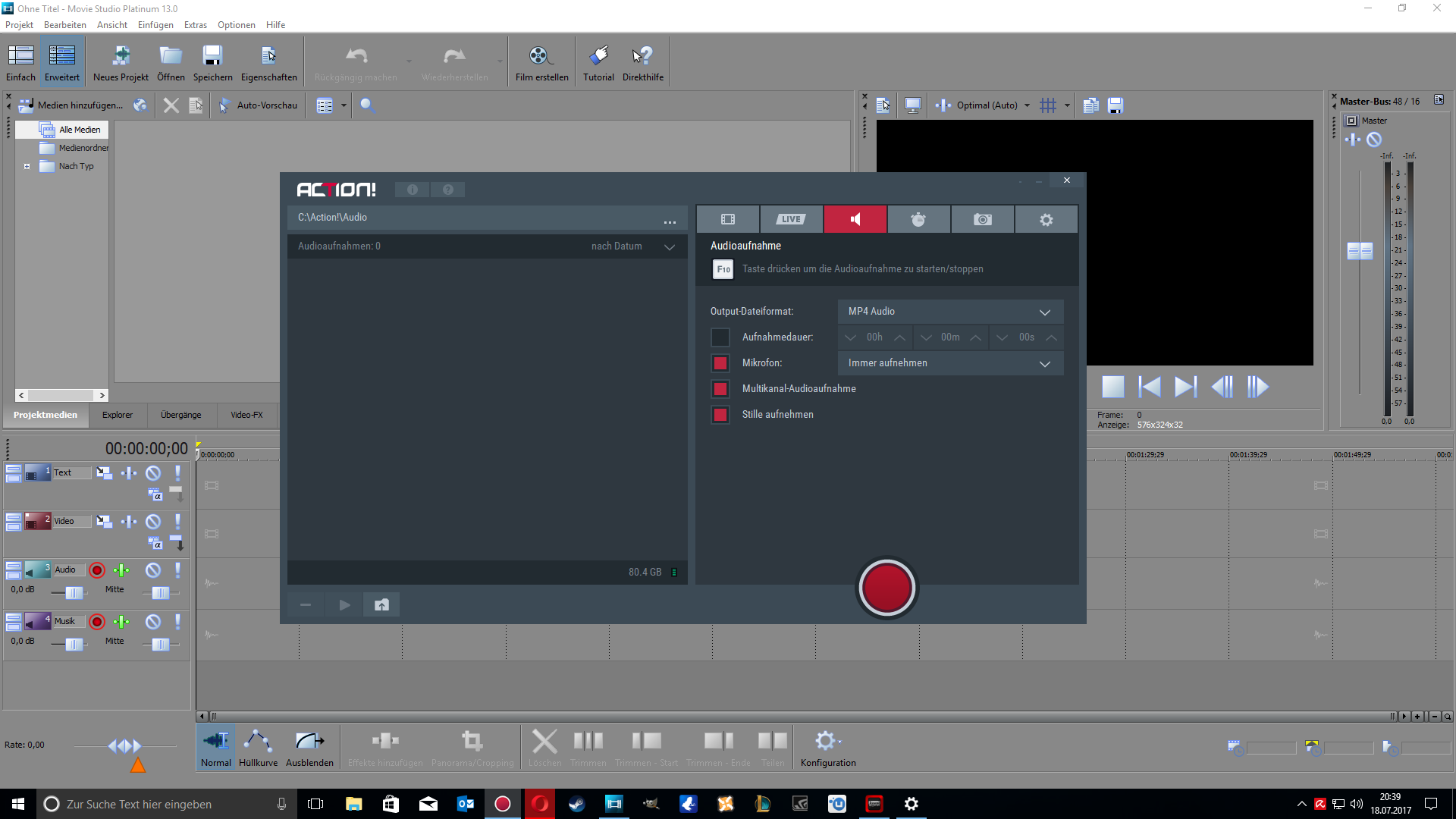Switch to Explorer tab
The image size is (1456, 819).
tap(118, 415)
